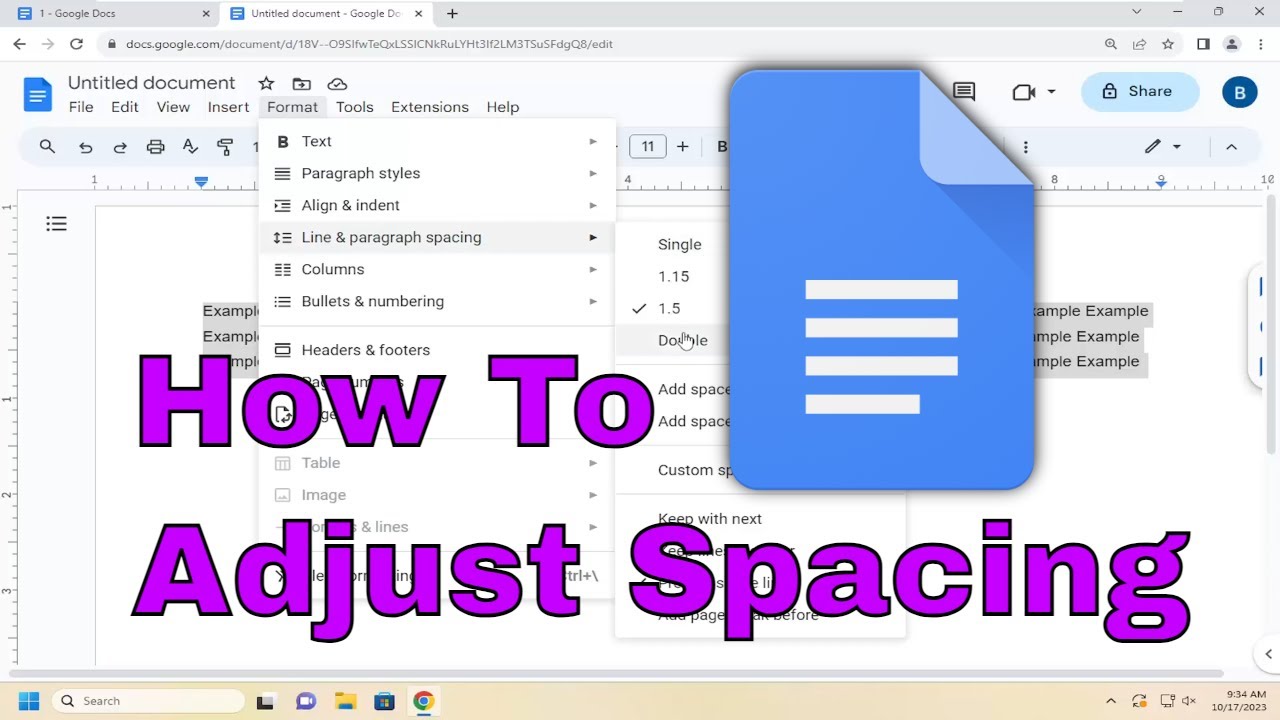Select the checked 1.5 spacing option

[x=669, y=308]
